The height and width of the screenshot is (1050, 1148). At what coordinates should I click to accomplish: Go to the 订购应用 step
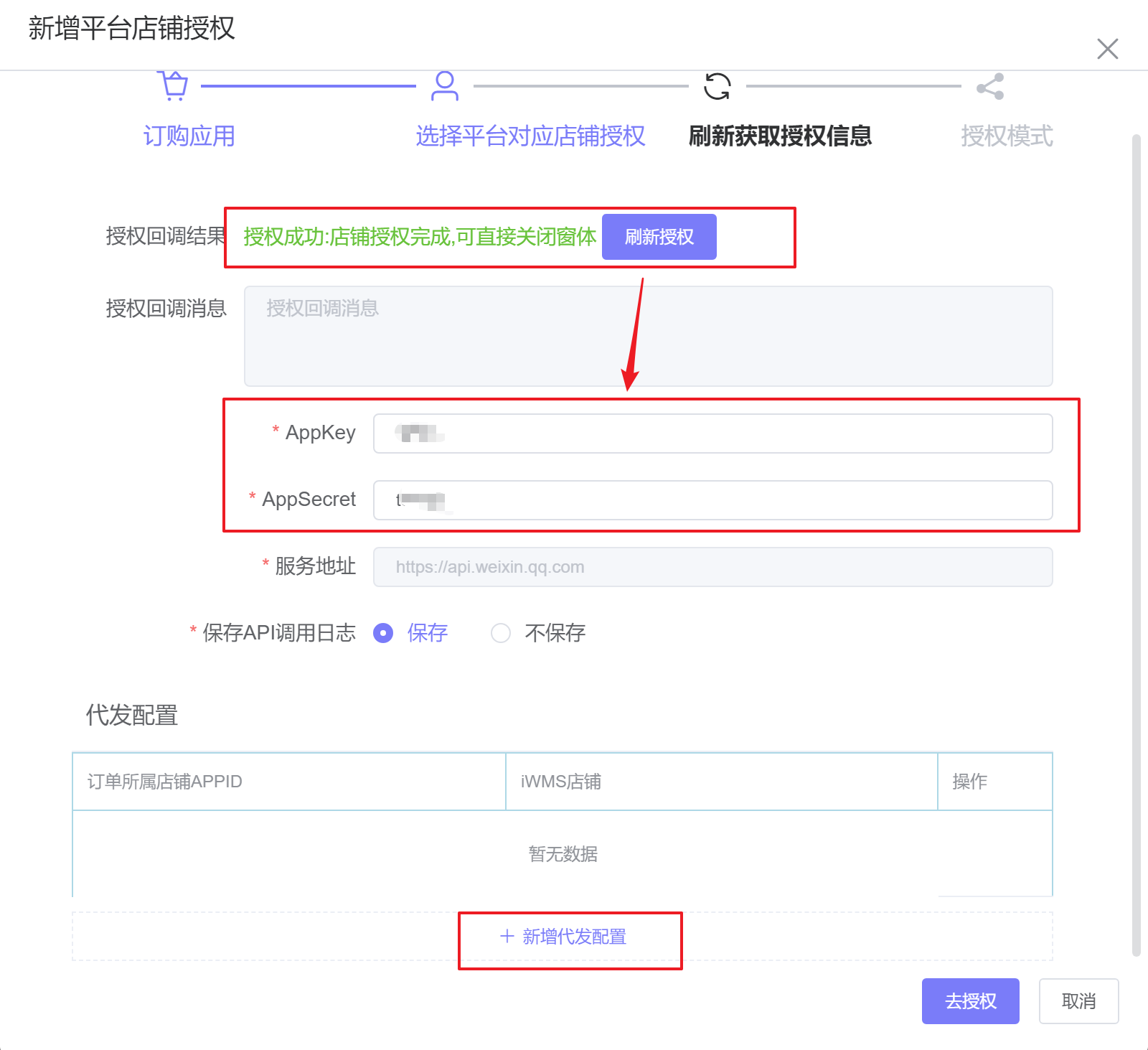tap(189, 136)
